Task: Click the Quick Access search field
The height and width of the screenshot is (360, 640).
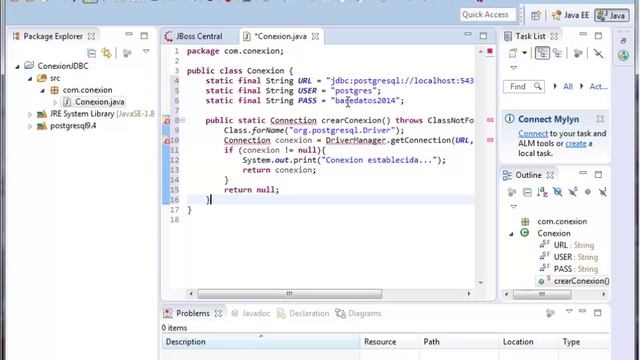Action: coord(488,15)
